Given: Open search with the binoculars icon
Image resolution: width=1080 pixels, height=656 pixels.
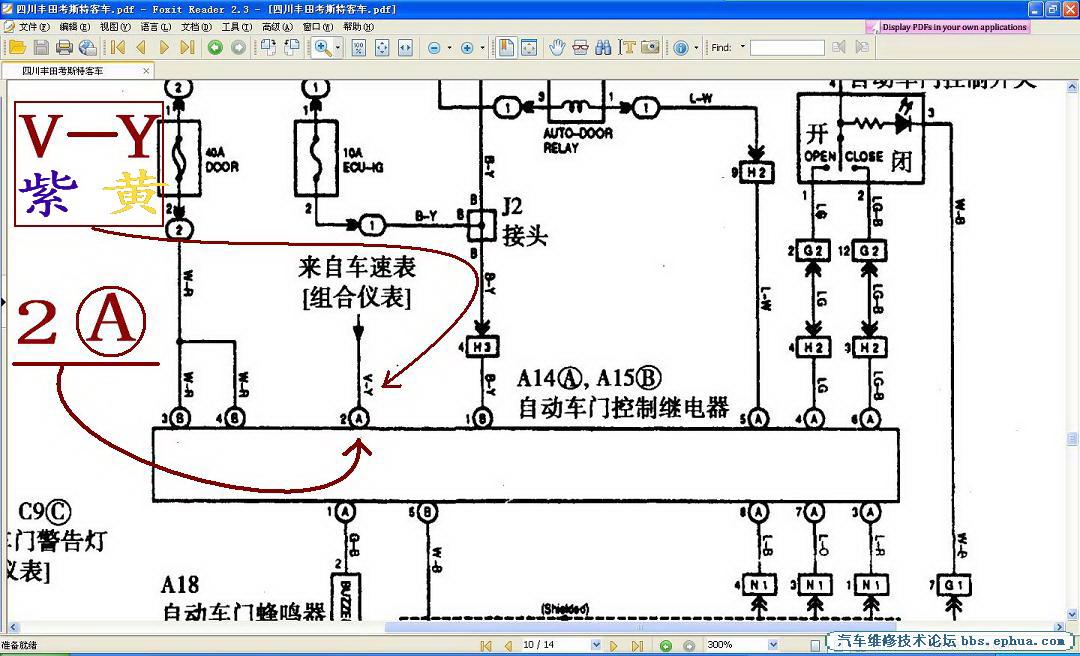Looking at the screenshot, I should coord(603,48).
